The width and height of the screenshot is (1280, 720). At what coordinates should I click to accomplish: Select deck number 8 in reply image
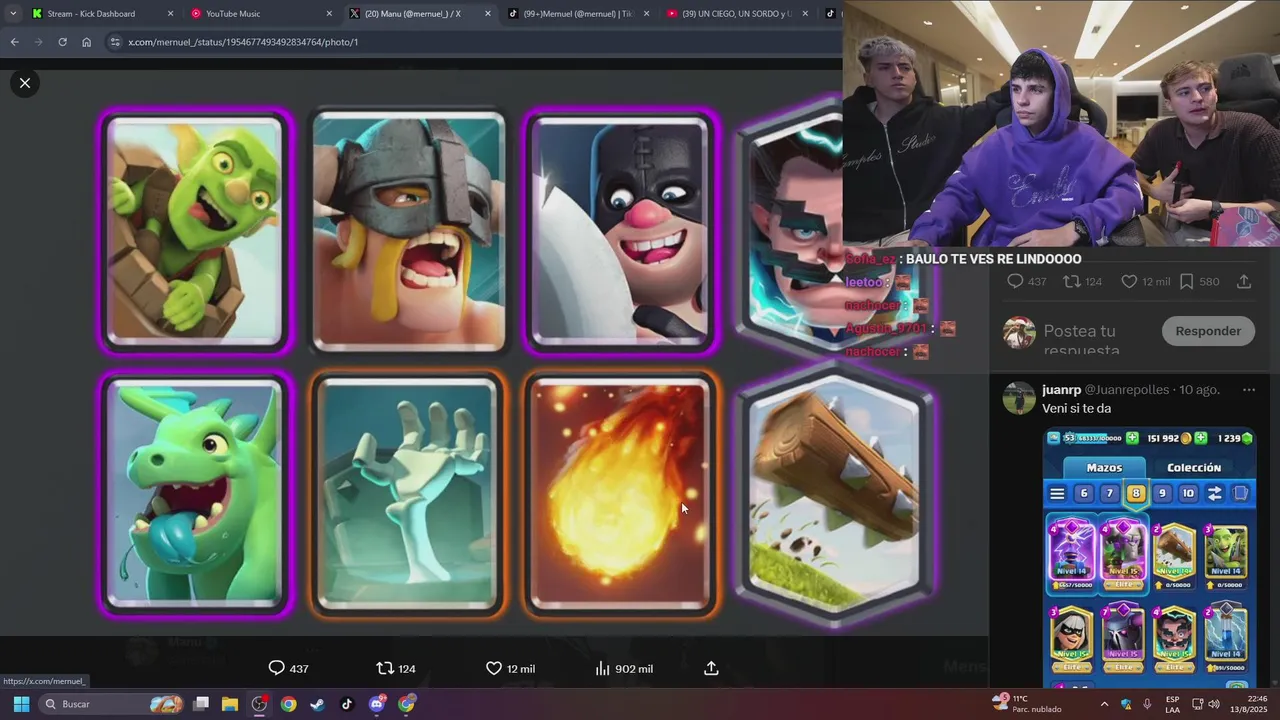[1135, 493]
